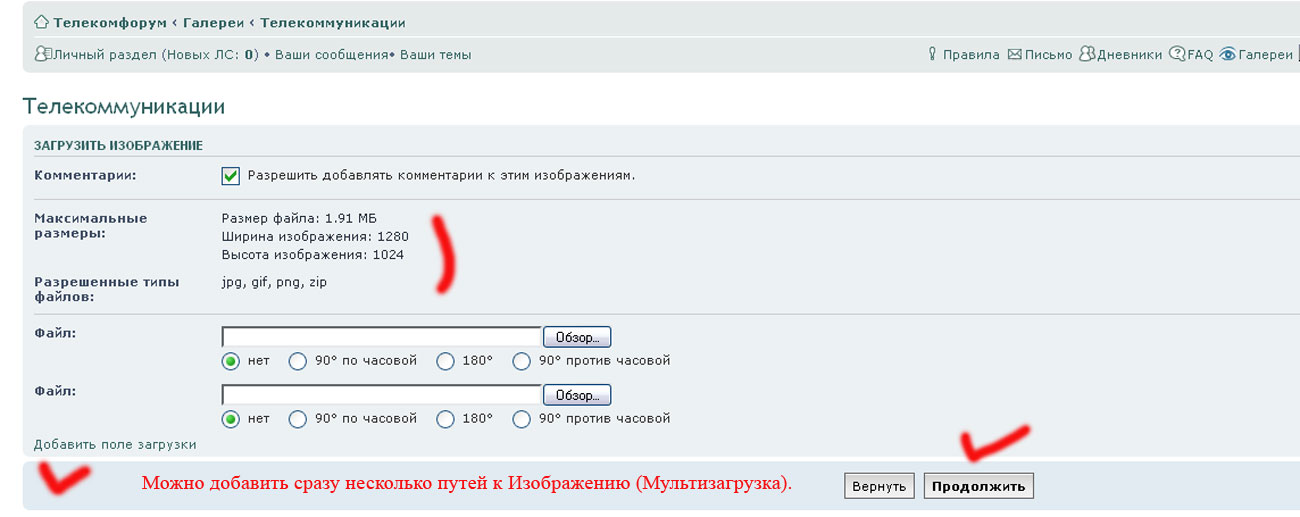
Task: Uncheck the allow comments checkbox
Action: (x=231, y=176)
